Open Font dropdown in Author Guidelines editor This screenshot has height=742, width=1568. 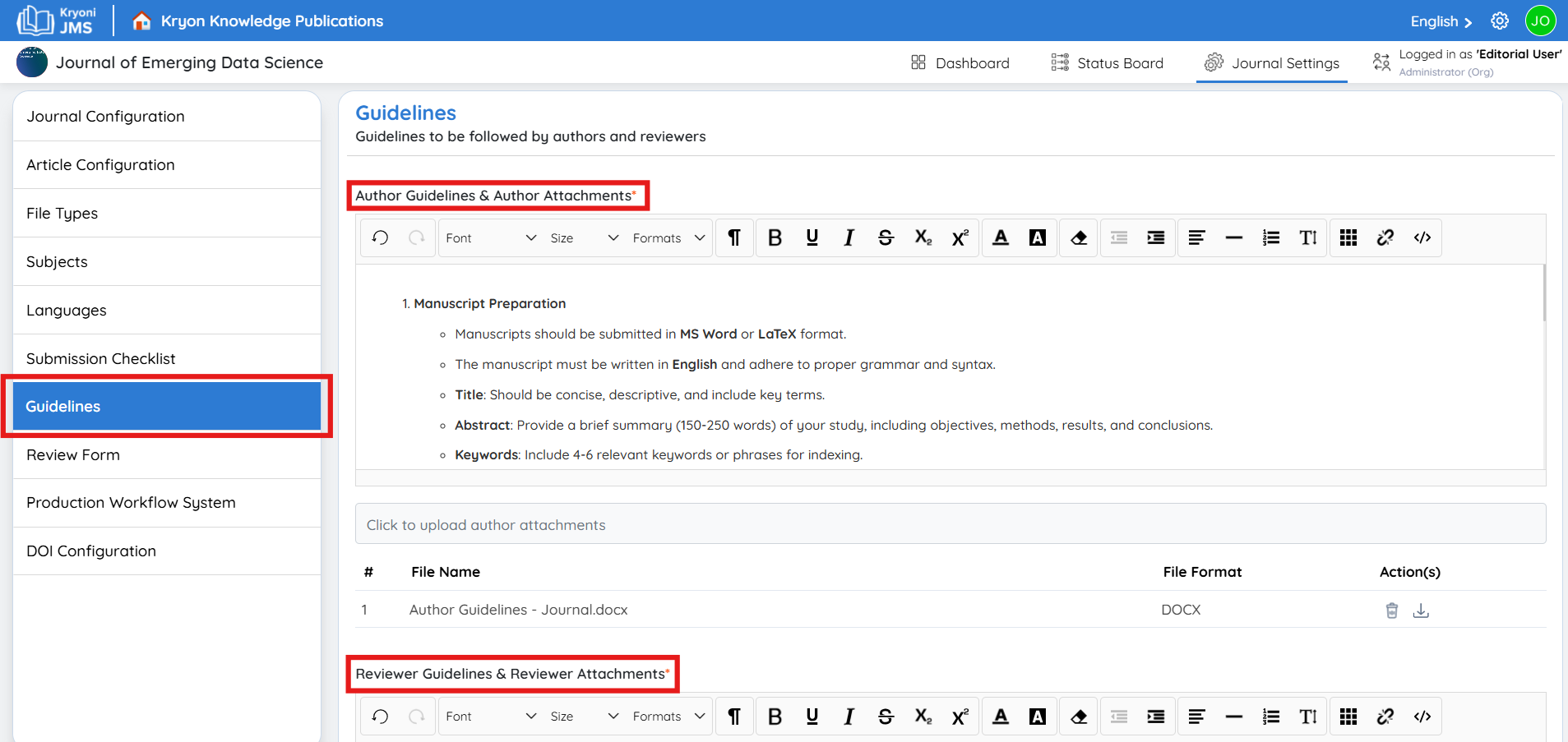point(490,238)
